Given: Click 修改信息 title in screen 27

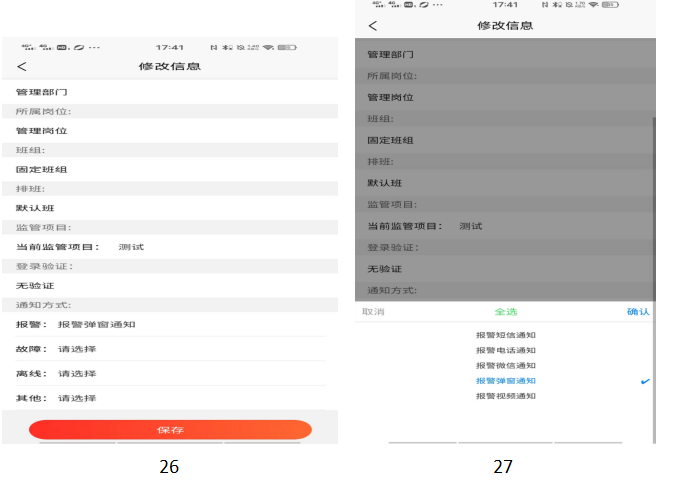Looking at the screenshot, I should (x=505, y=26).
